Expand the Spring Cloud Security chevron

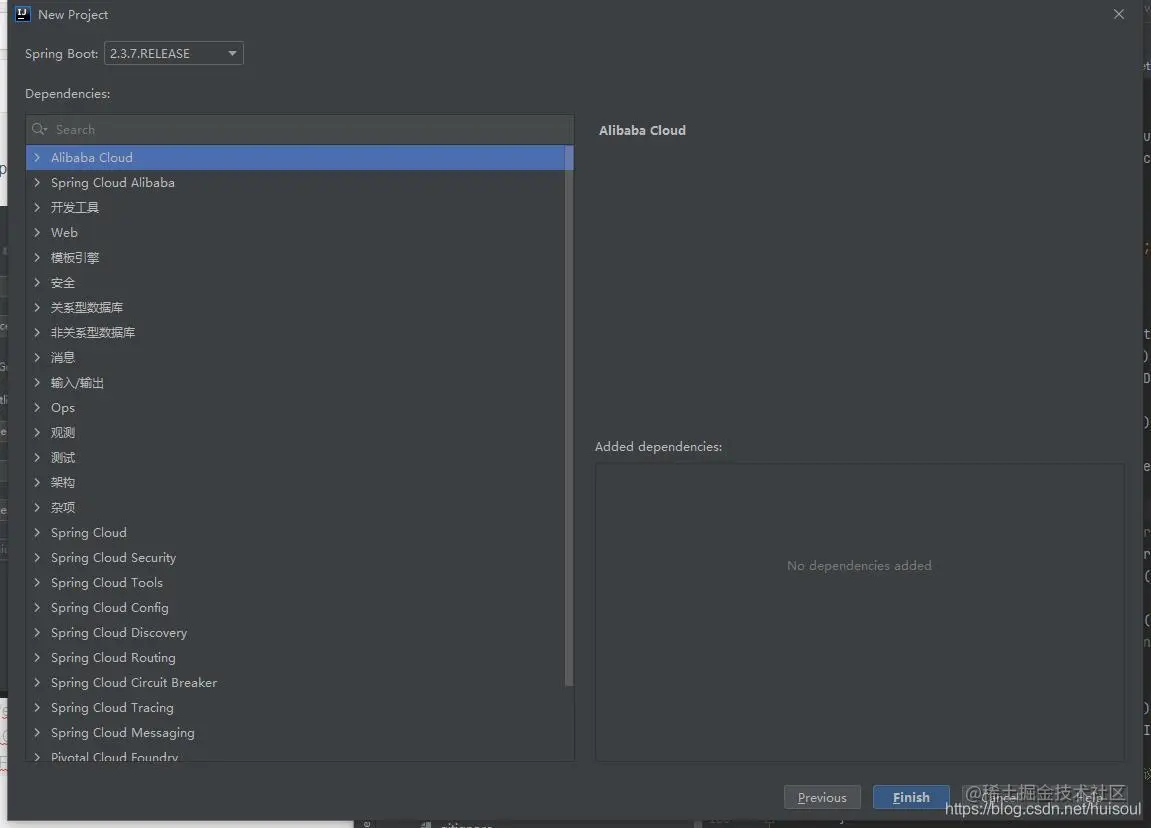[37, 557]
